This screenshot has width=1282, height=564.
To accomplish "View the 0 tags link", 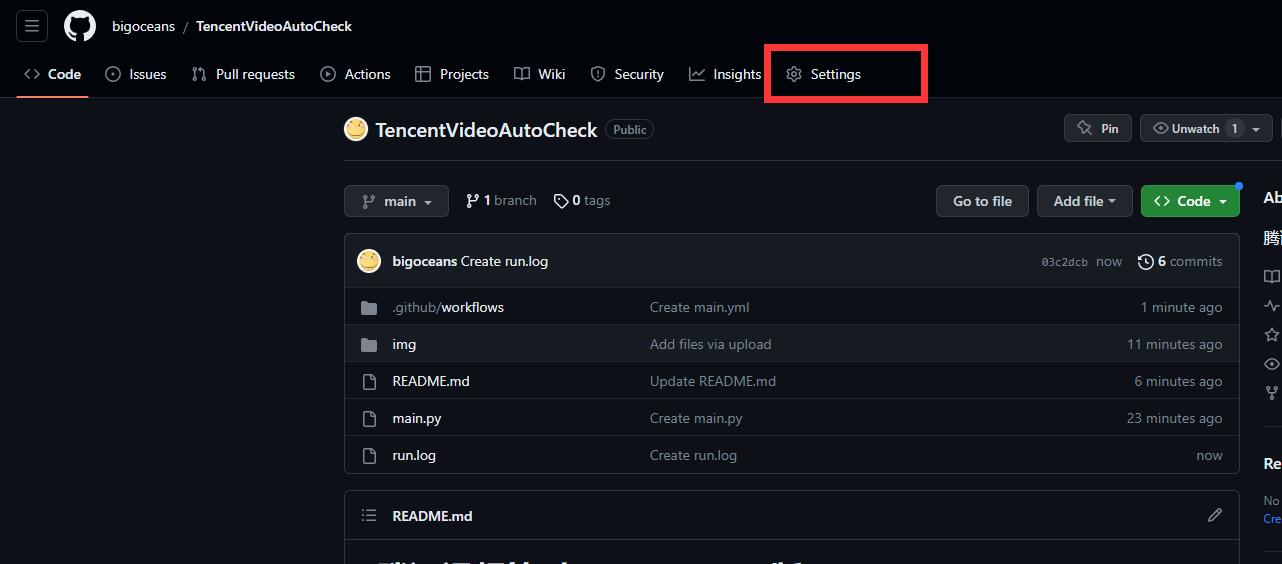I will [x=581, y=200].
